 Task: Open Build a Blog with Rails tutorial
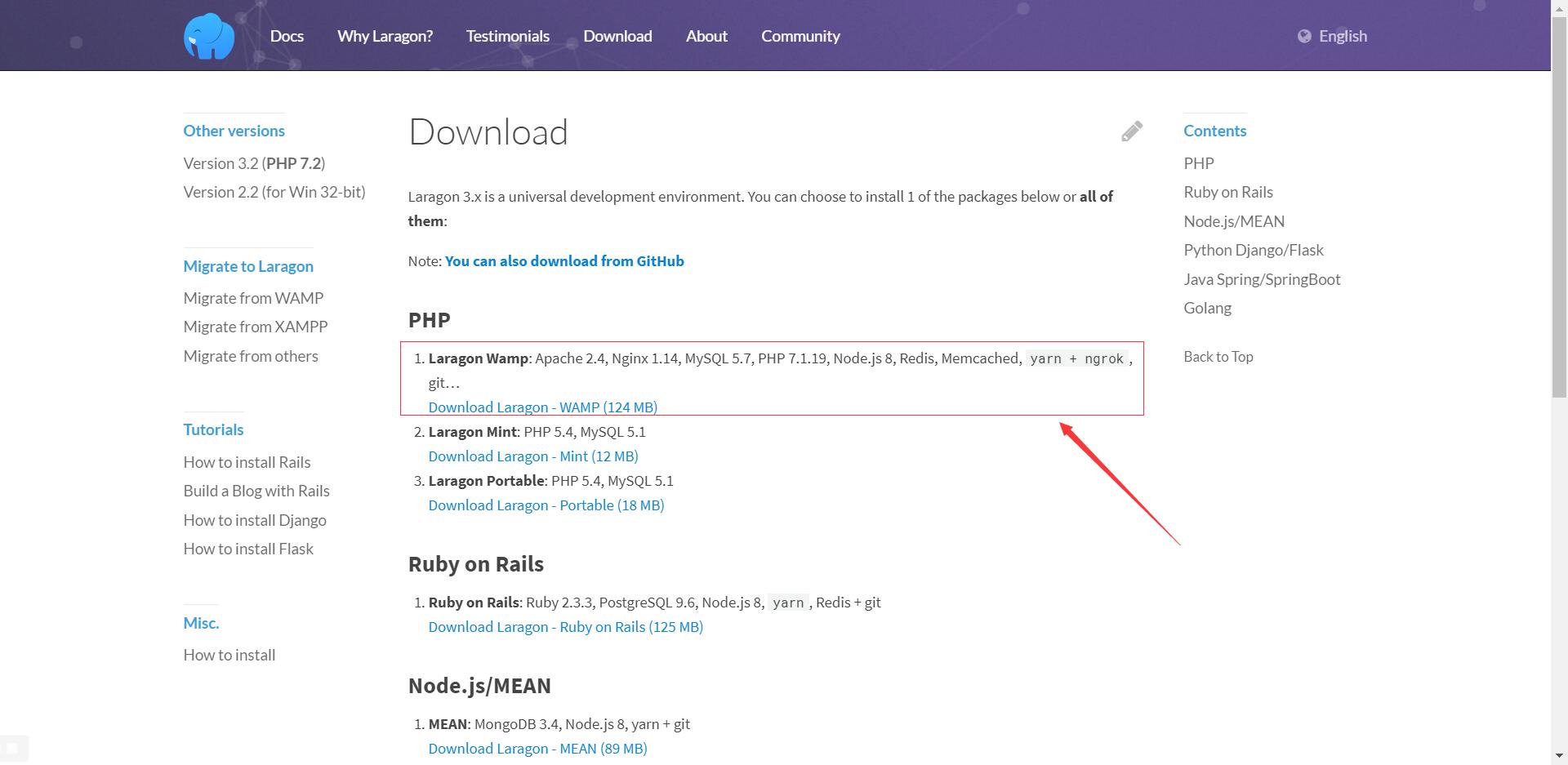tap(256, 491)
